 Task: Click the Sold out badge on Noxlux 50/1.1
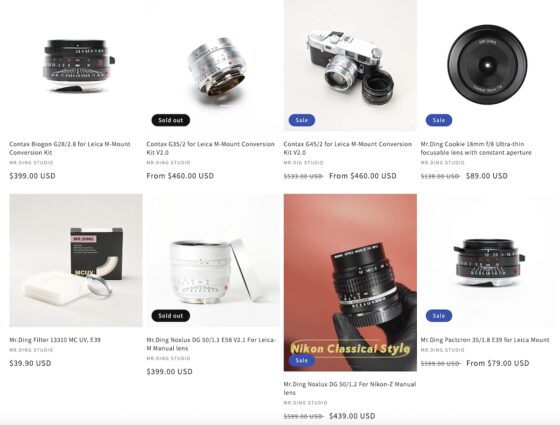171,316
